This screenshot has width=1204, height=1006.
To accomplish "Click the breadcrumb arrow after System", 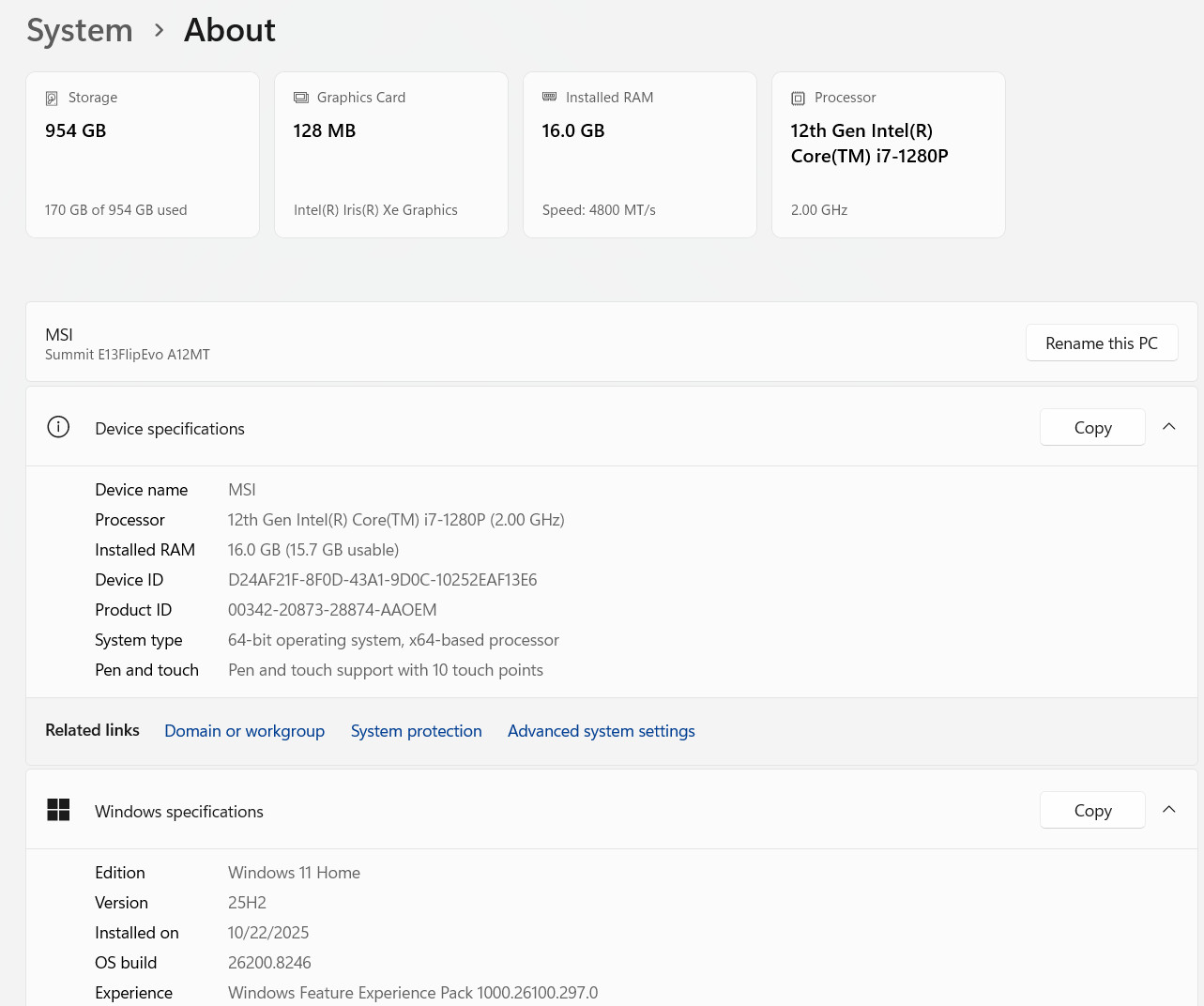I will point(160,30).
